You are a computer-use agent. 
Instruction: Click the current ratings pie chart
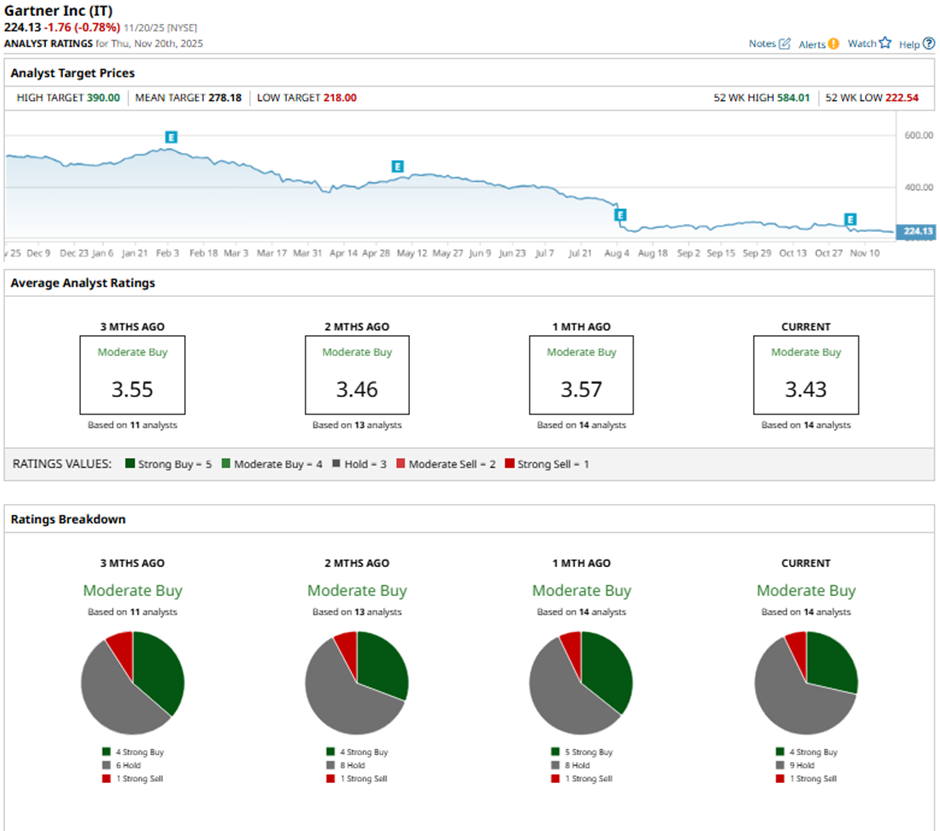point(806,683)
